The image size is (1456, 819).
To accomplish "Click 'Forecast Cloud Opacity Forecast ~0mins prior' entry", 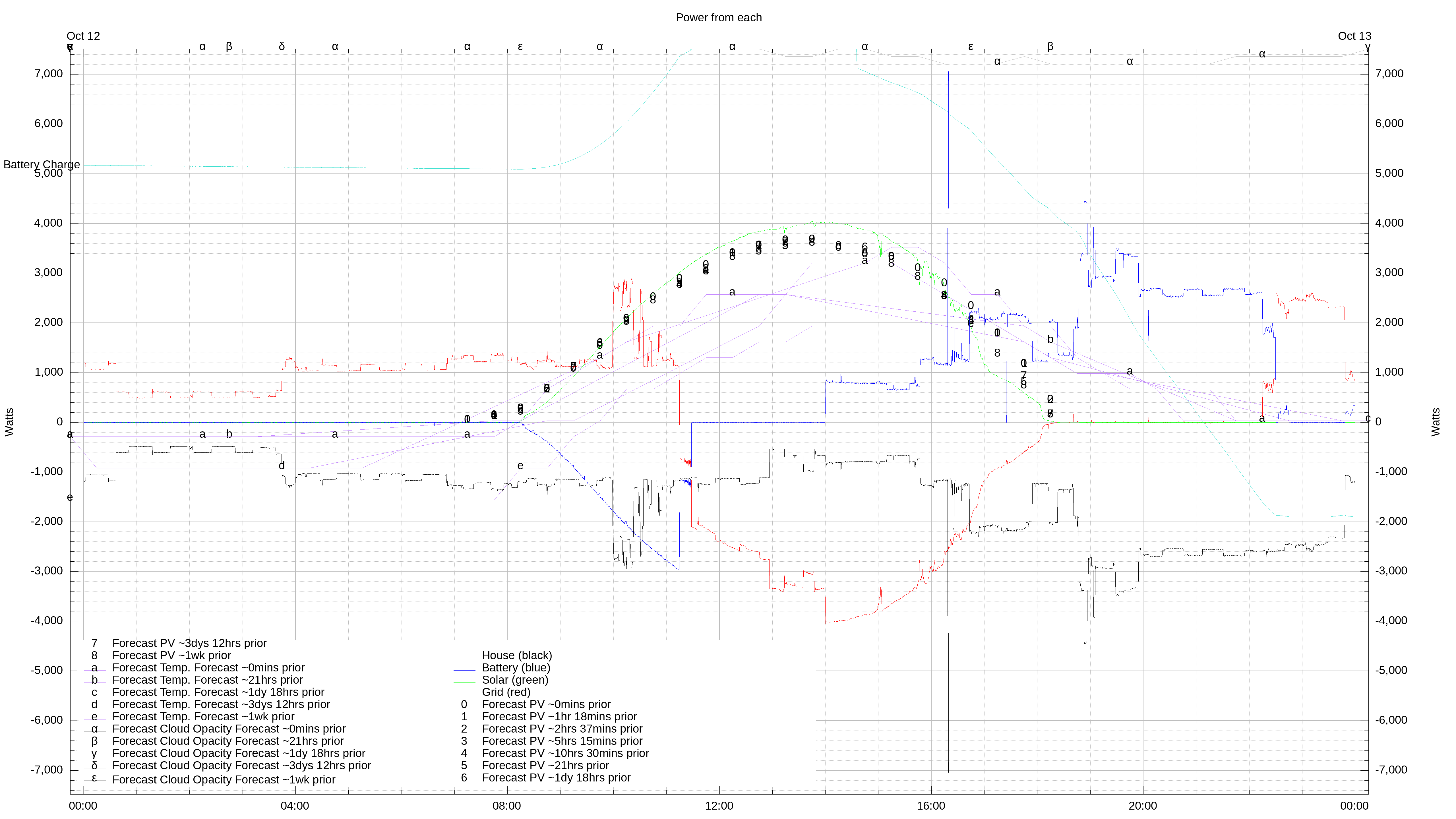I will (229, 729).
